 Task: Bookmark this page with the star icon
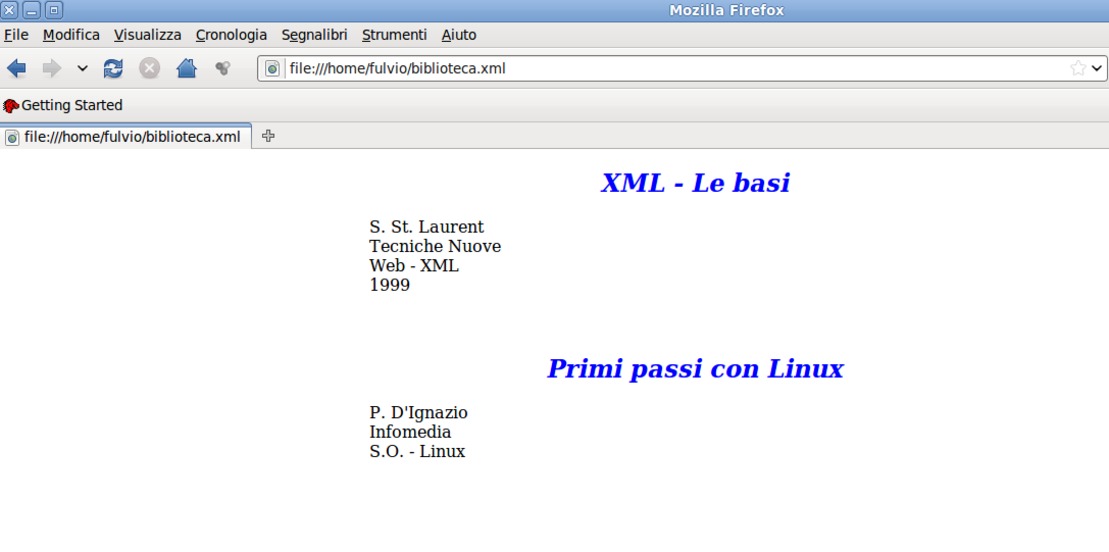1078,69
